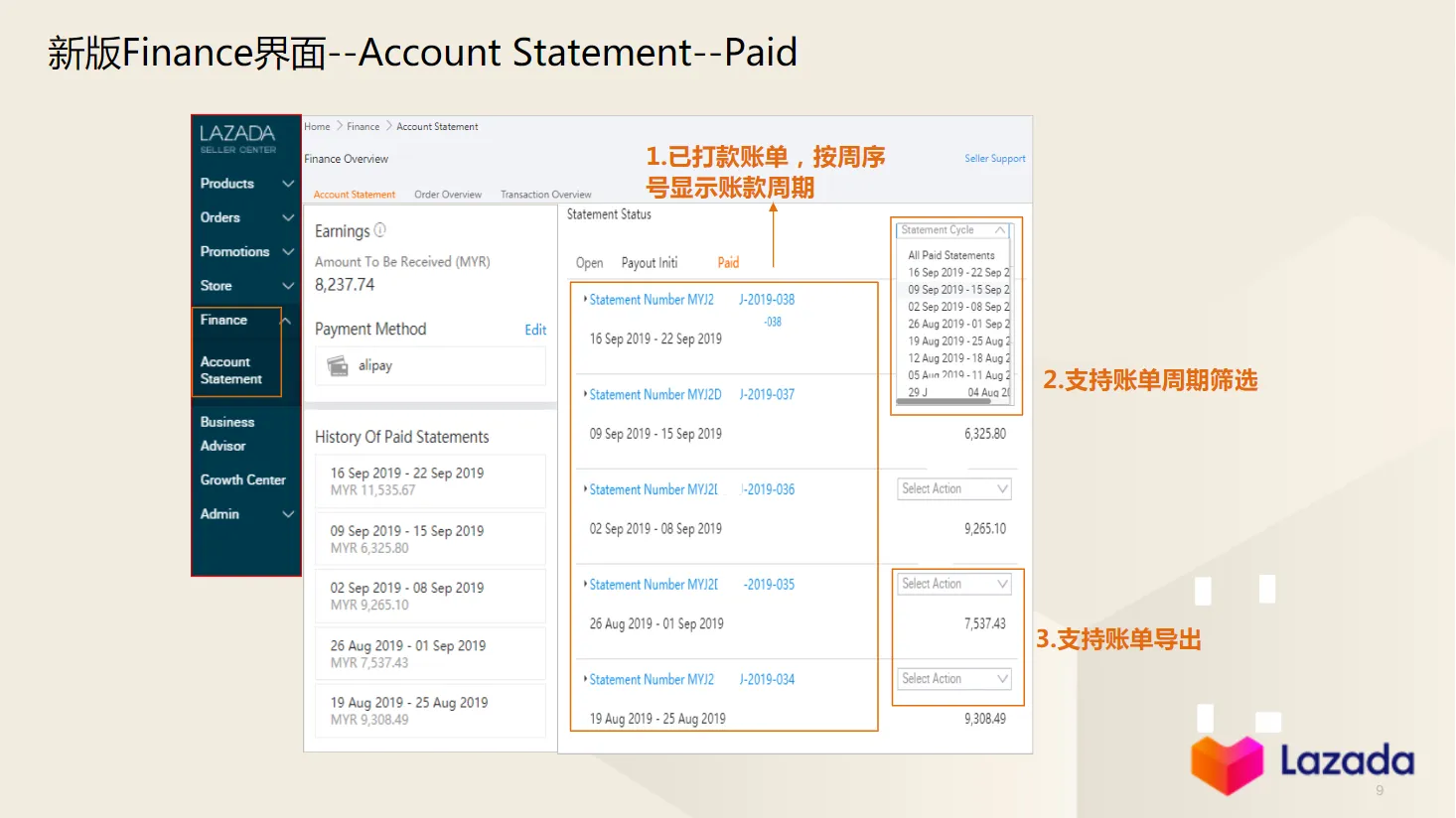This screenshot has width=1456, height=818.
Task: Click the Lazada logo at bottom right
Action: tap(1302, 762)
